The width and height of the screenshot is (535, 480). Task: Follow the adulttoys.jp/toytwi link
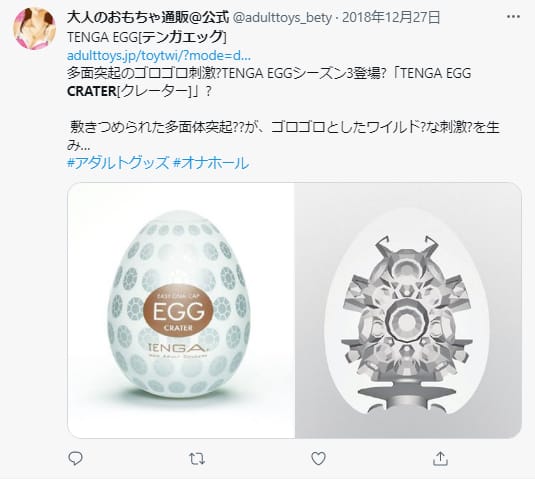pos(159,55)
